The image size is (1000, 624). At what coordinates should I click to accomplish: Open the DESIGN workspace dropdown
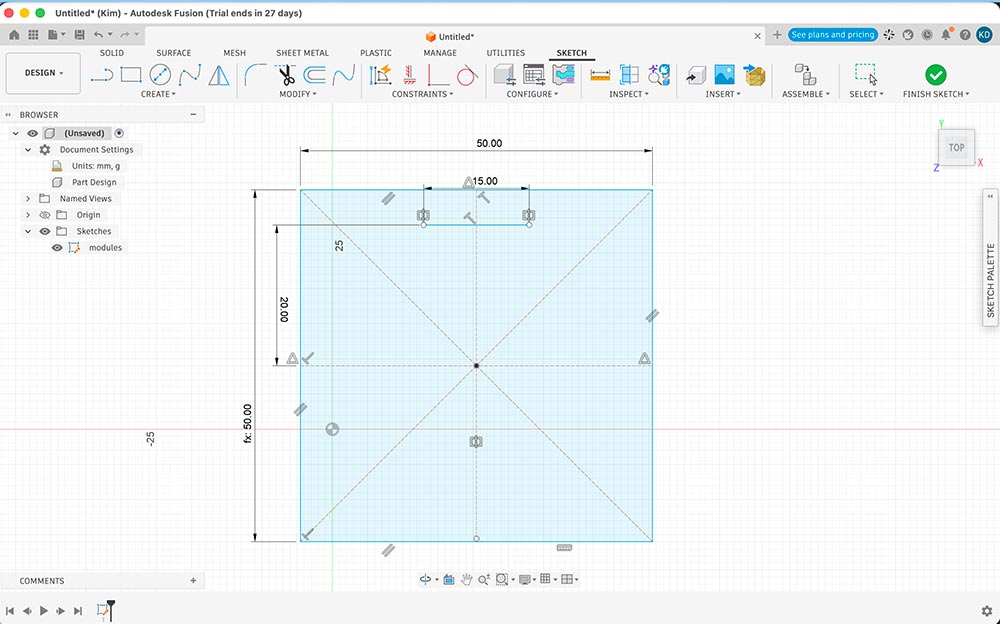[x=43, y=73]
